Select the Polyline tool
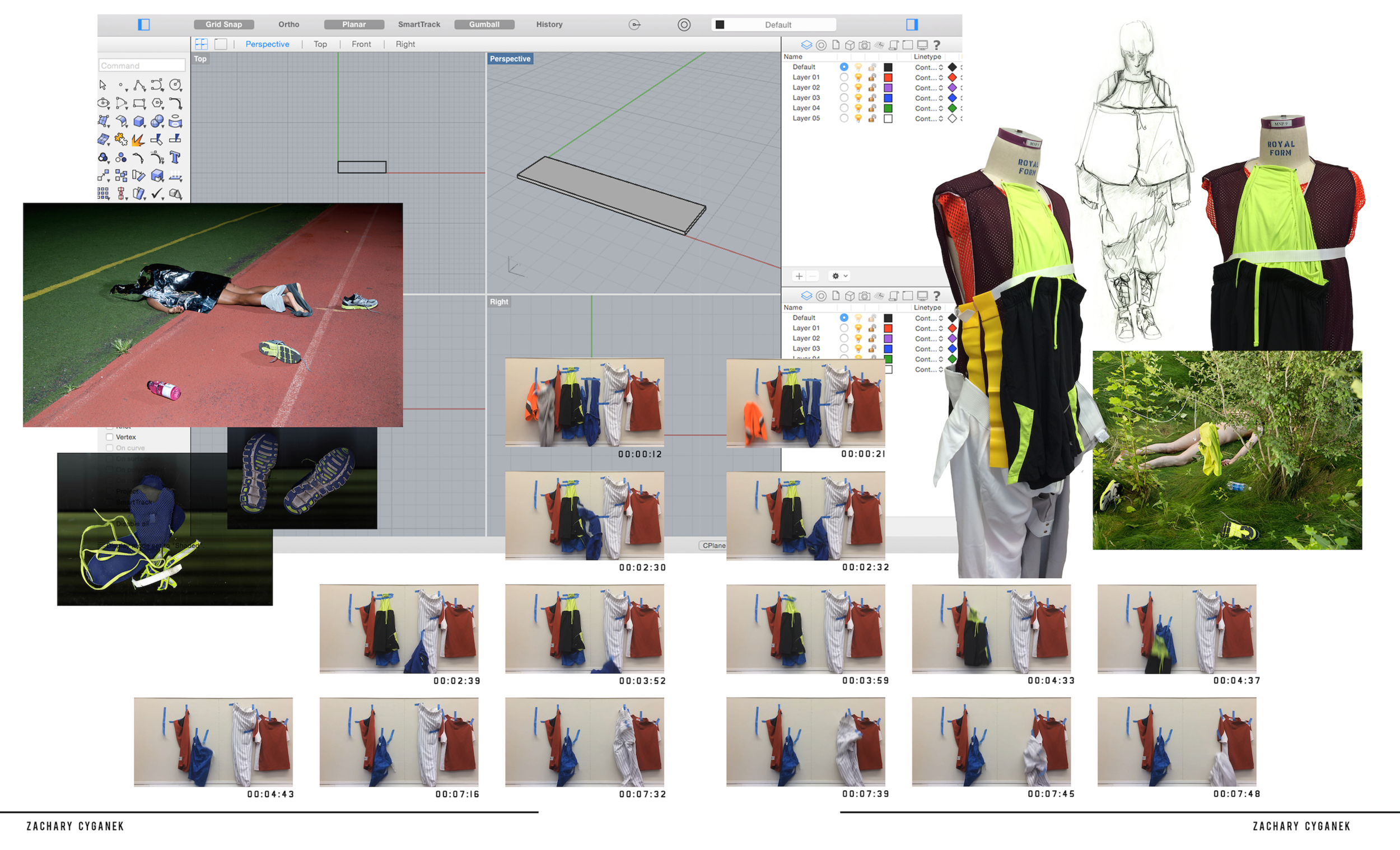1400x850 pixels. (x=139, y=85)
